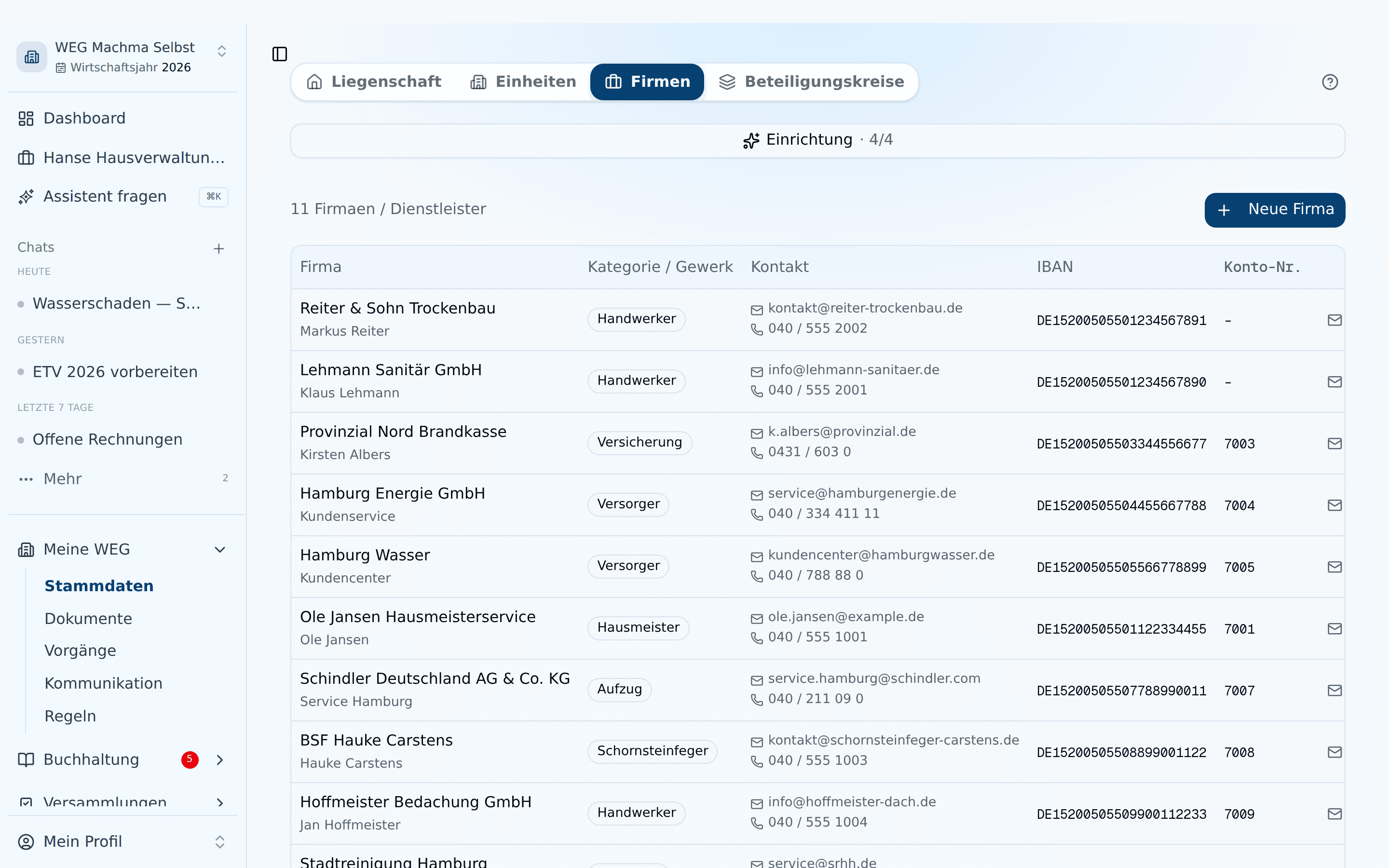The width and height of the screenshot is (1389, 868).
Task: Email Hamburg Energie GmbH via envelope icon
Action: (x=1335, y=505)
